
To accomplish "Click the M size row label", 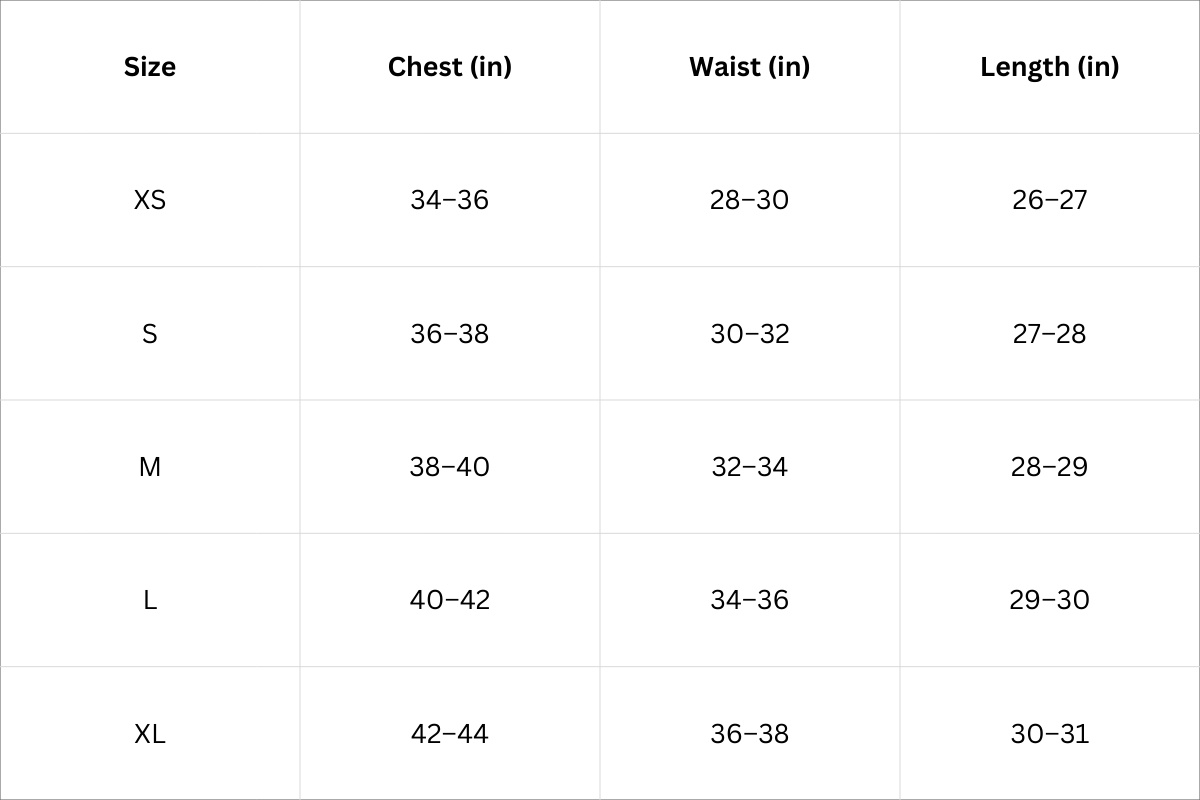I will click(150, 467).
